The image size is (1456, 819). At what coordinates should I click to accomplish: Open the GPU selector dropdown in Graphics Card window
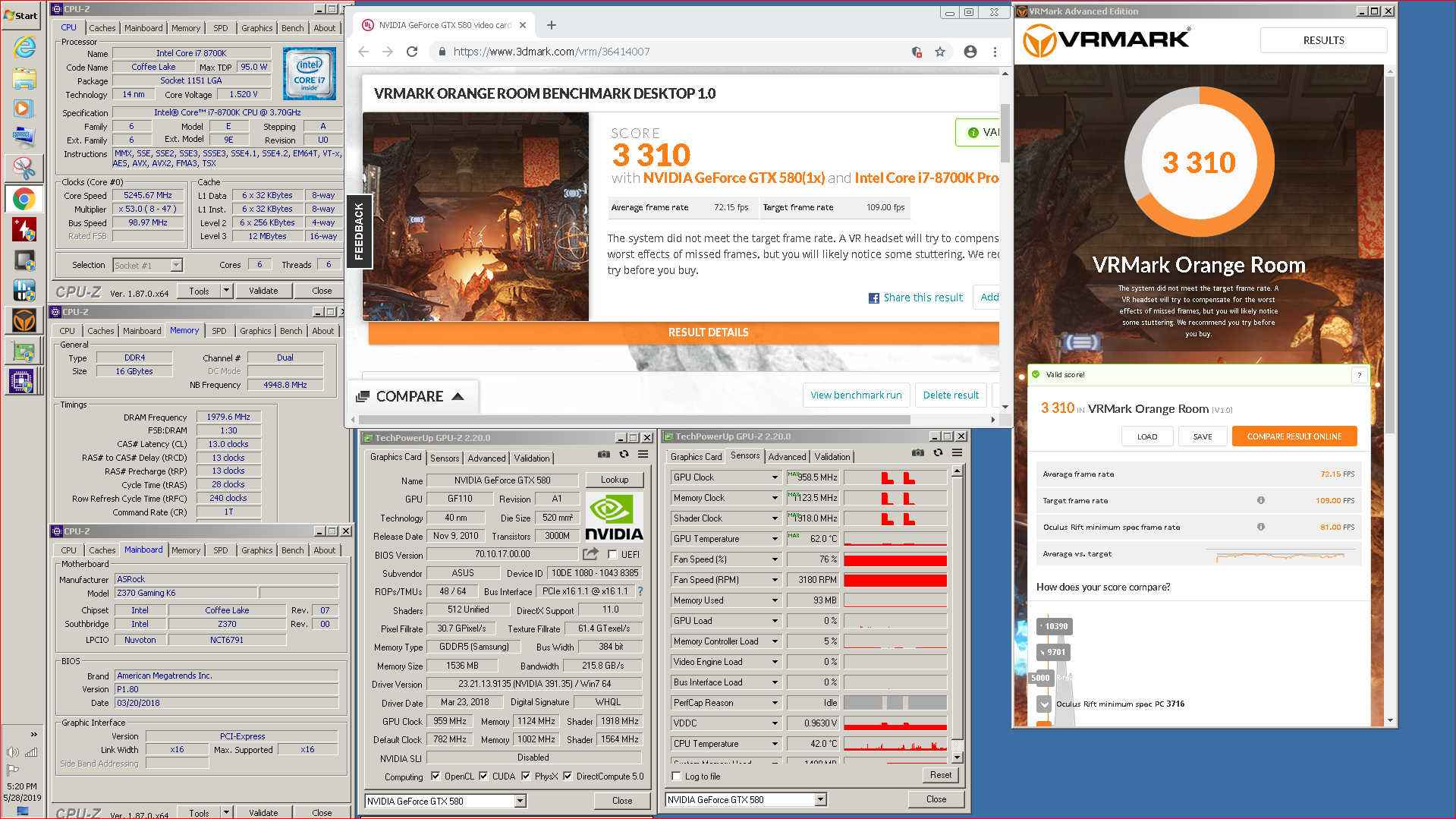(520, 802)
